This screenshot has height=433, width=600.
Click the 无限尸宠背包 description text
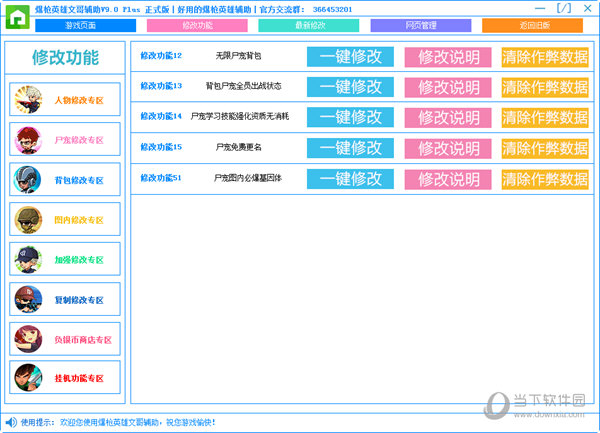238,56
